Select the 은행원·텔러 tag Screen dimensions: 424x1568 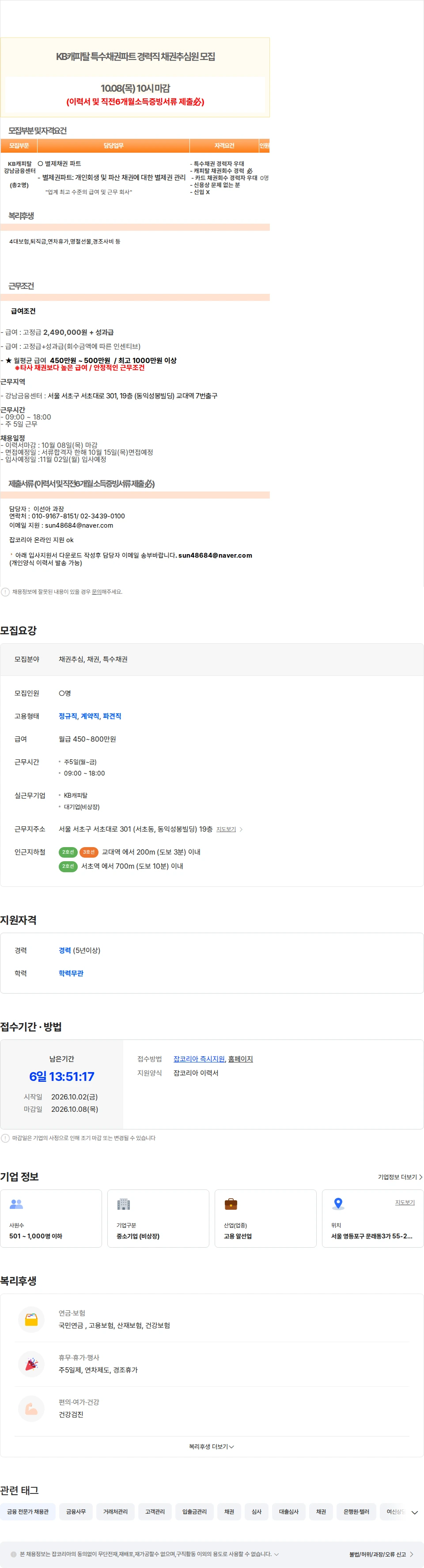356,1512
